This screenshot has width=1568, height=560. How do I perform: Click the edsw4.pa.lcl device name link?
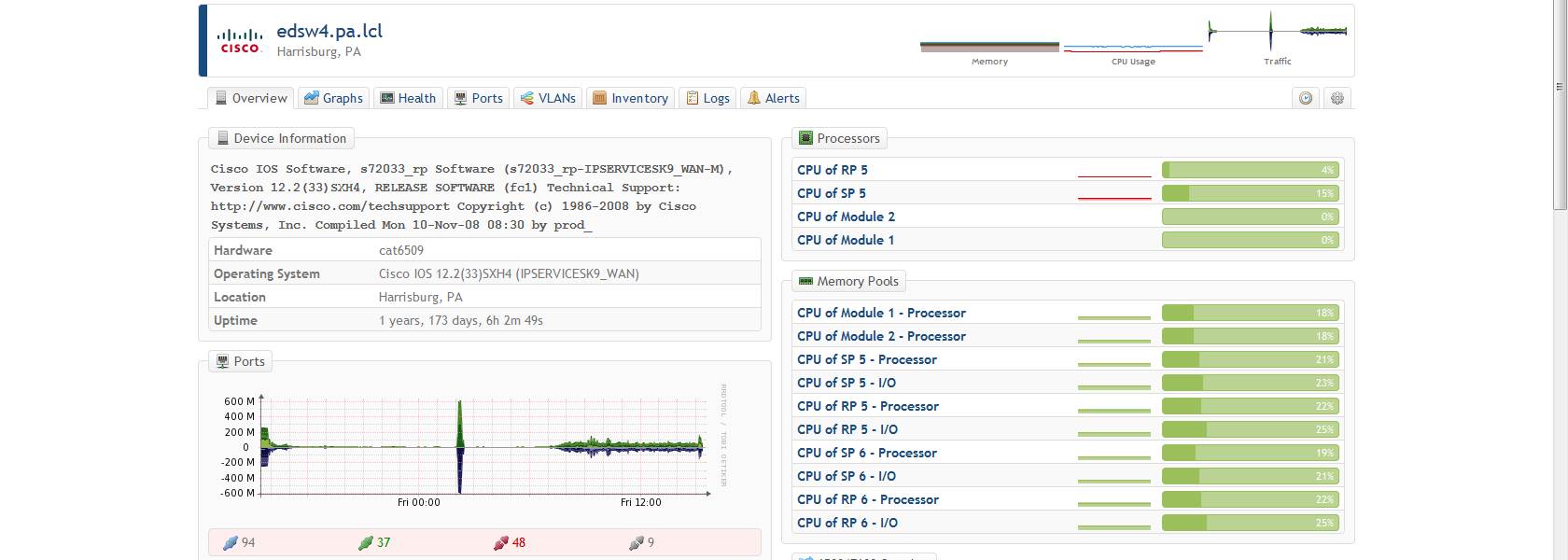point(329,31)
